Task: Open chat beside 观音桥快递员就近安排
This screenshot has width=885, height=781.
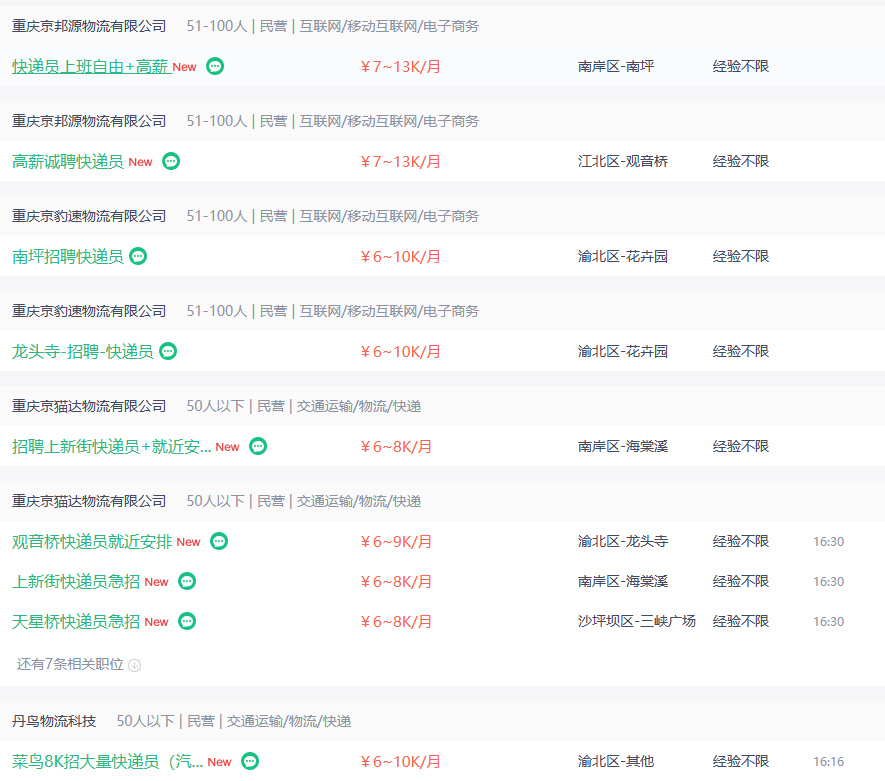Action: [219, 541]
